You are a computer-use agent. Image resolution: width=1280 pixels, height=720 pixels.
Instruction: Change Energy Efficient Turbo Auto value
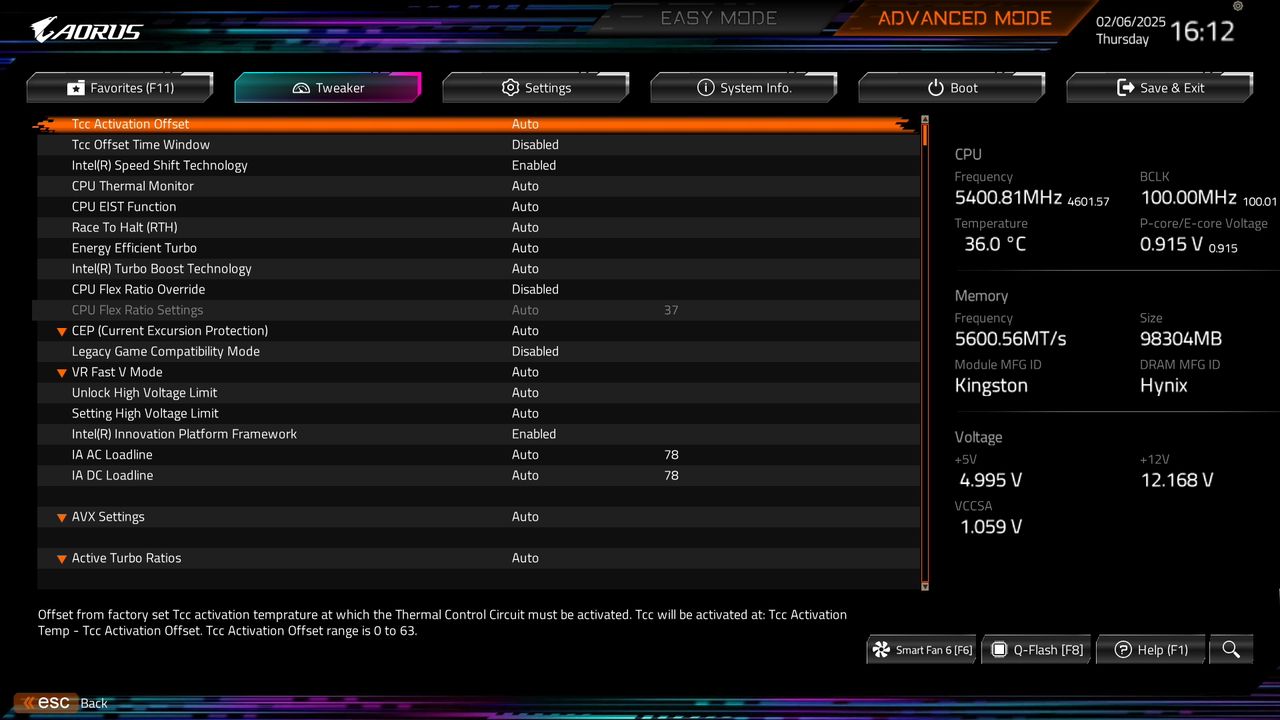click(x=525, y=248)
